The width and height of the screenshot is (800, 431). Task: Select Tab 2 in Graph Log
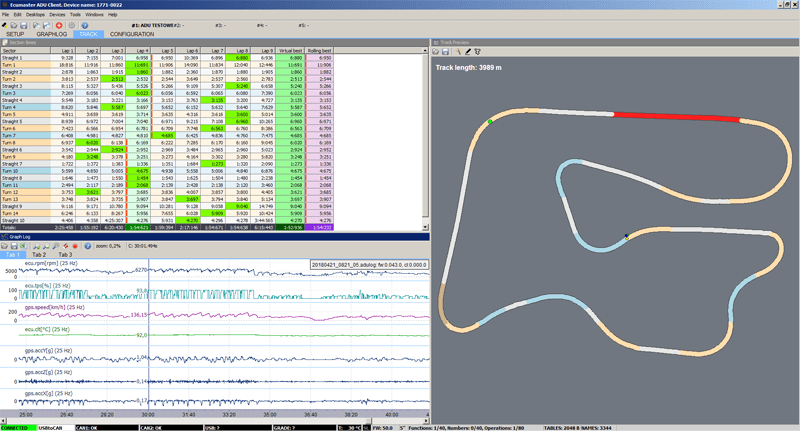(40, 255)
